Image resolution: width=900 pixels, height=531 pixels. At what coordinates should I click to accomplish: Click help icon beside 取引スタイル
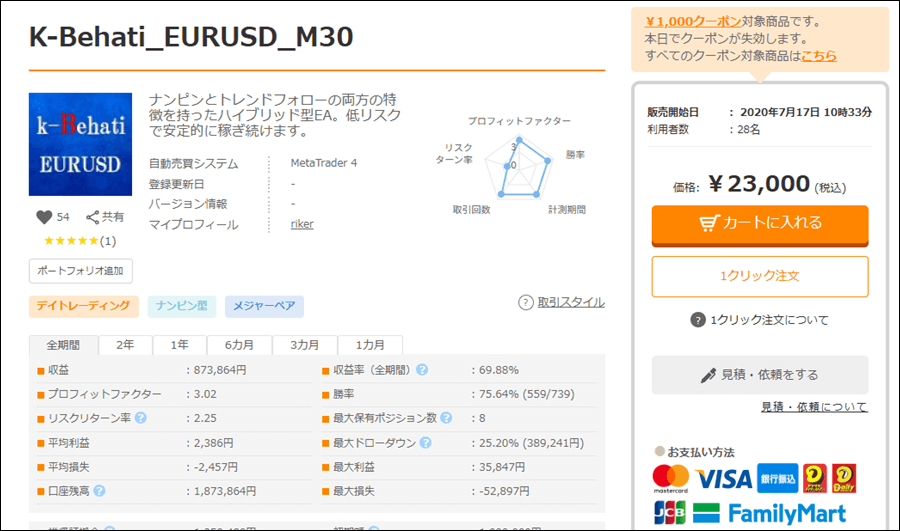coord(526,302)
